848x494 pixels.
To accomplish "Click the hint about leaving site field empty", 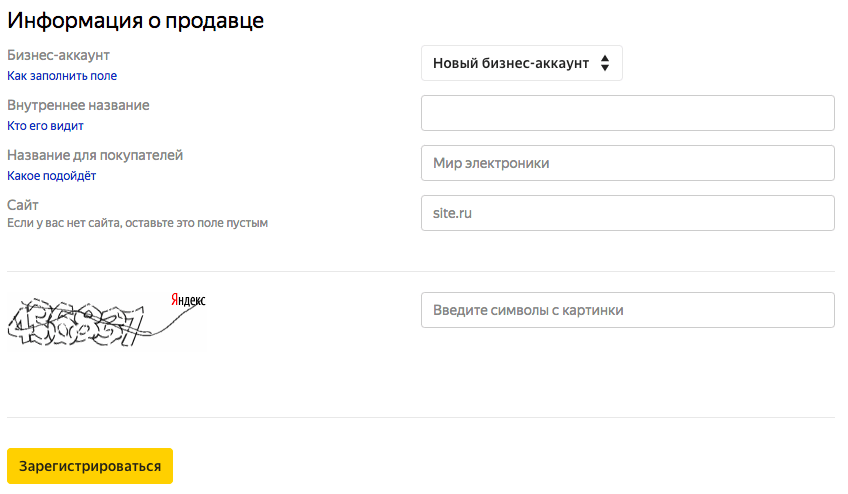I will (x=137, y=223).
